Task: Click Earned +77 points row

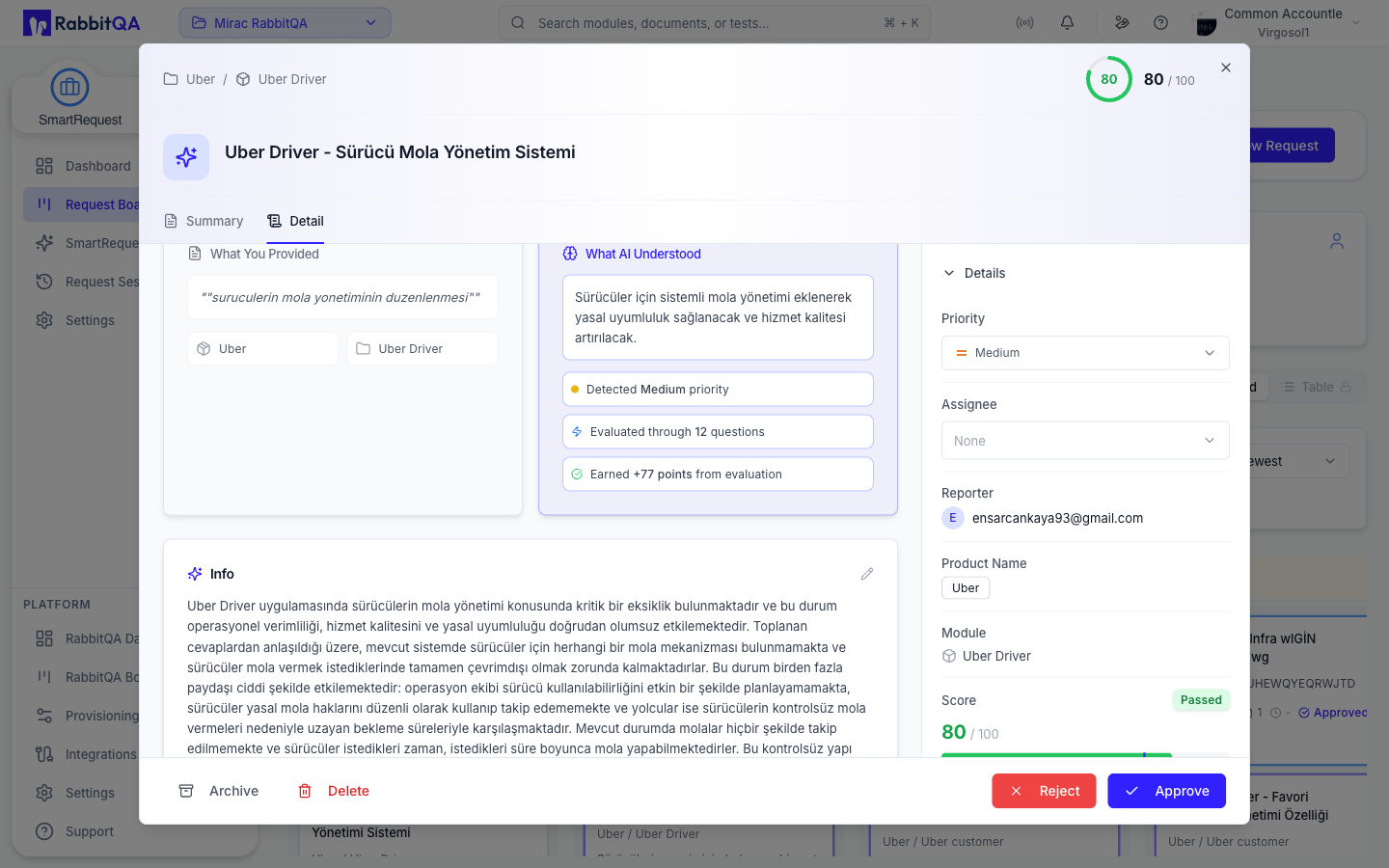Action: (x=718, y=475)
